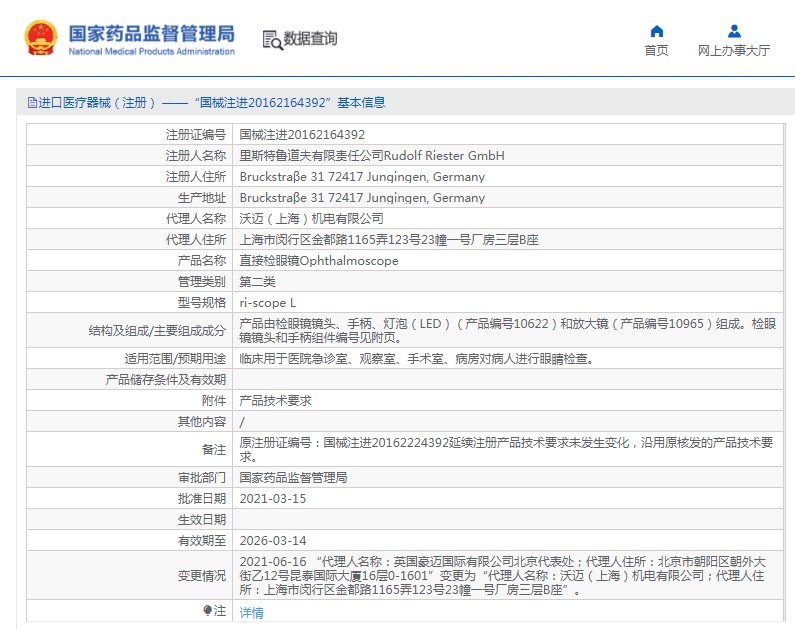Click the 批准日期 row label

202,499
